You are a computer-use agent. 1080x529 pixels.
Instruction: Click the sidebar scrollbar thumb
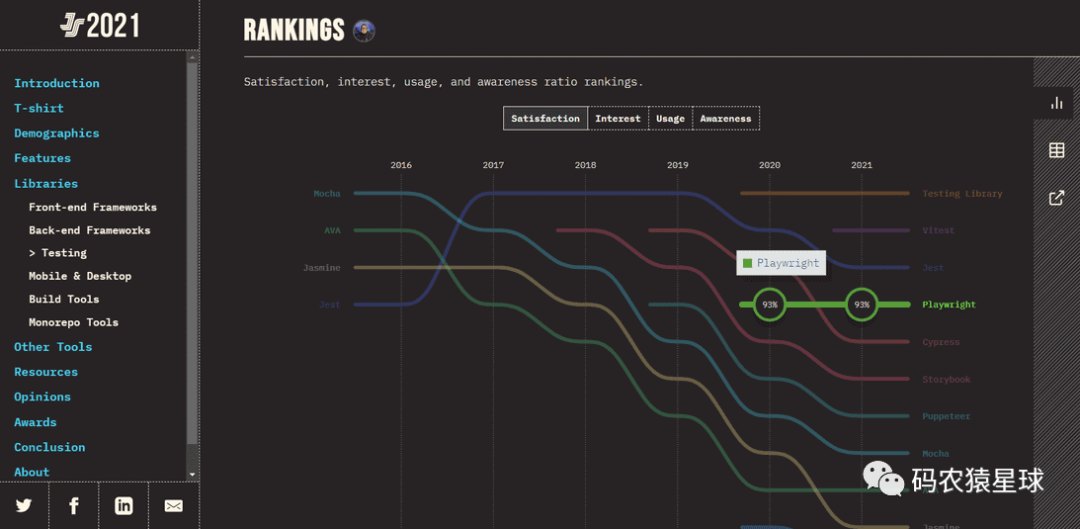tap(192, 255)
